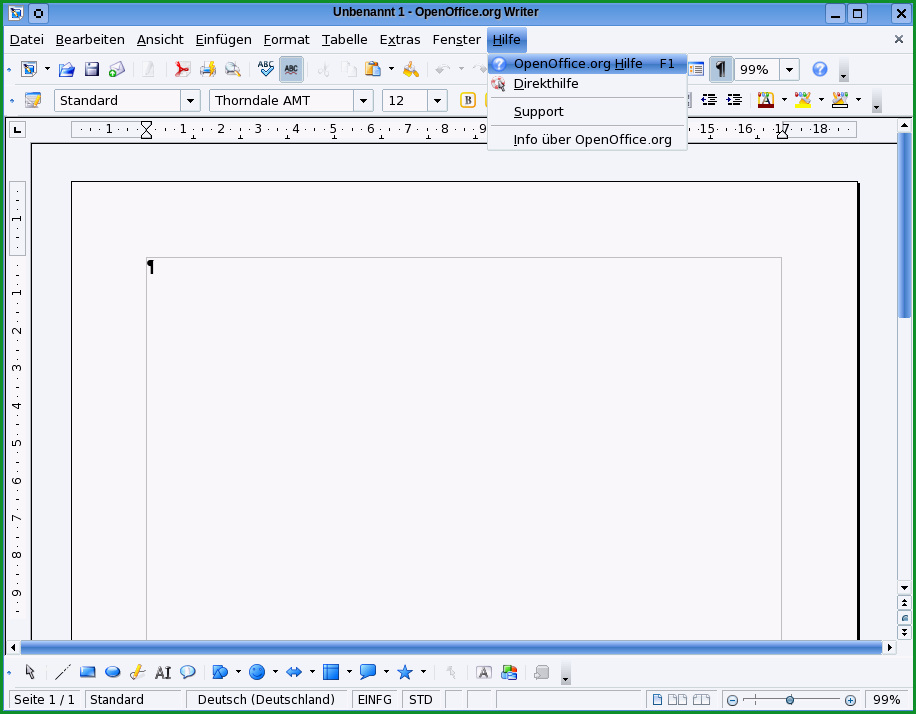
Task: Select the Freeform line tool
Action: (x=138, y=673)
